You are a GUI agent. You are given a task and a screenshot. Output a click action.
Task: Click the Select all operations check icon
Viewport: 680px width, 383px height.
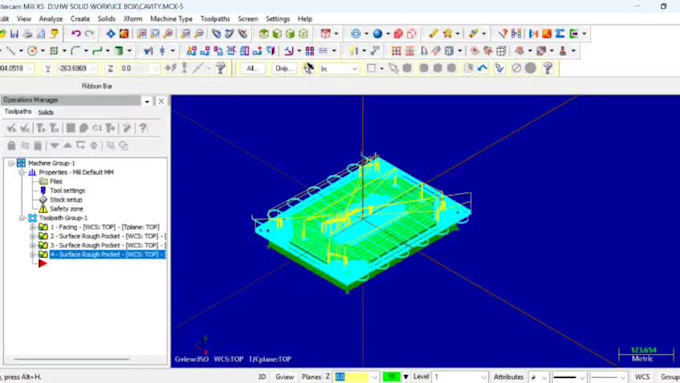pyautogui.click(x=12, y=128)
